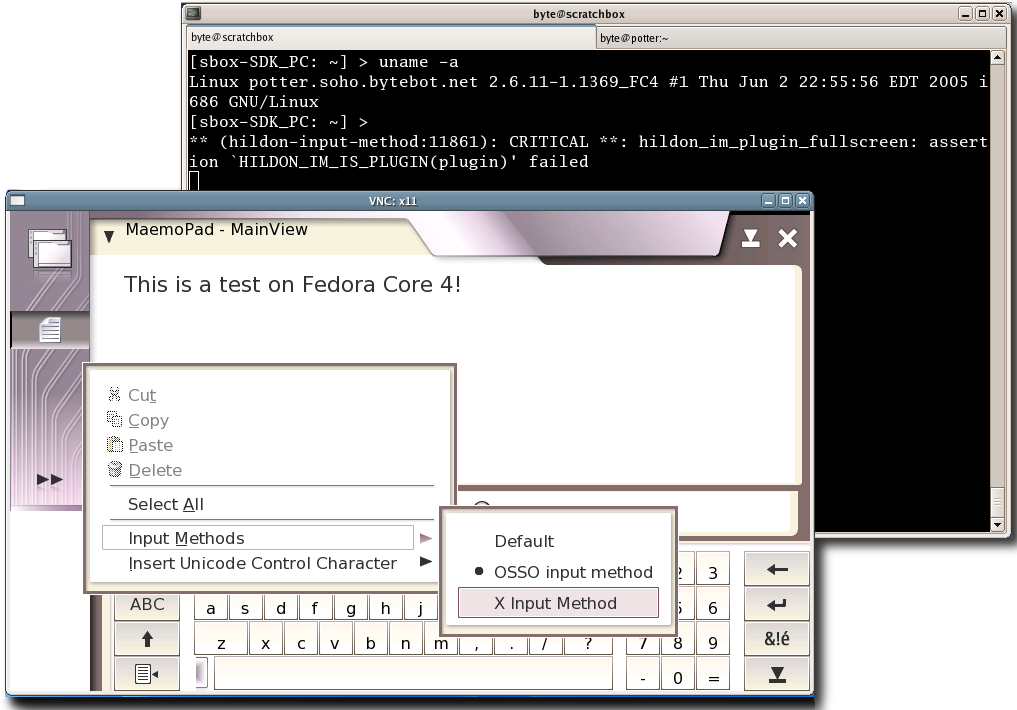Maximize the byte@scratchbox terminal window
Viewport: 1017px width, 710px height.
tap(982, 14)
